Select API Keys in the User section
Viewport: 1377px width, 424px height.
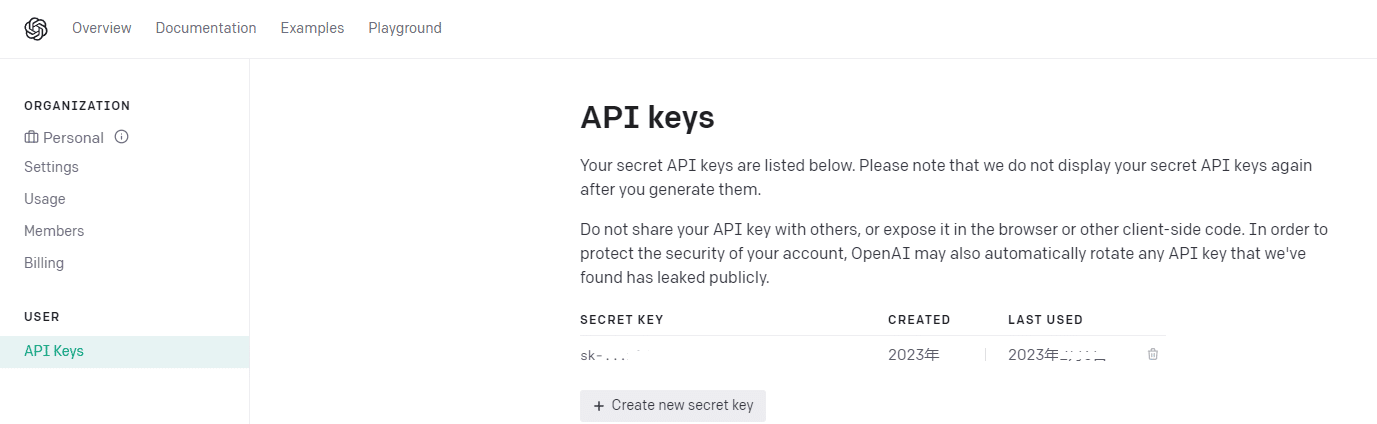pos(54,351)
